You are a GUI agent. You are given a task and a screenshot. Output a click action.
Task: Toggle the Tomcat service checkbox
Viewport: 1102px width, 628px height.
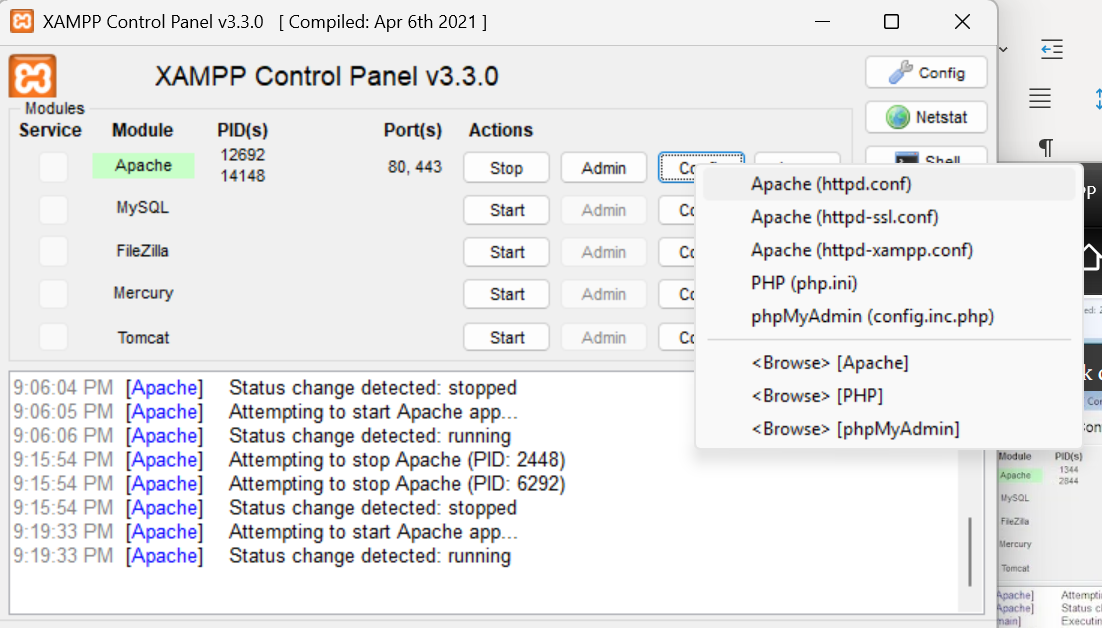(53, 337)
